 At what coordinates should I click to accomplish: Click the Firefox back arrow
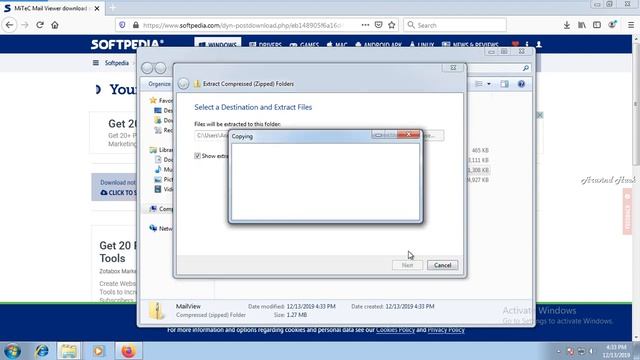coord(10,25)
